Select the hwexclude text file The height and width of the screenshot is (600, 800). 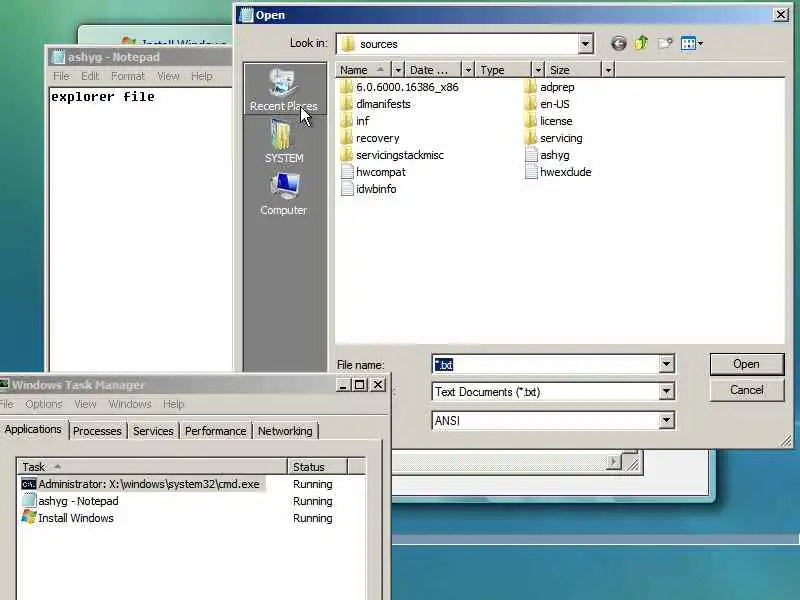pyautogui.click(x=558, y=172)
